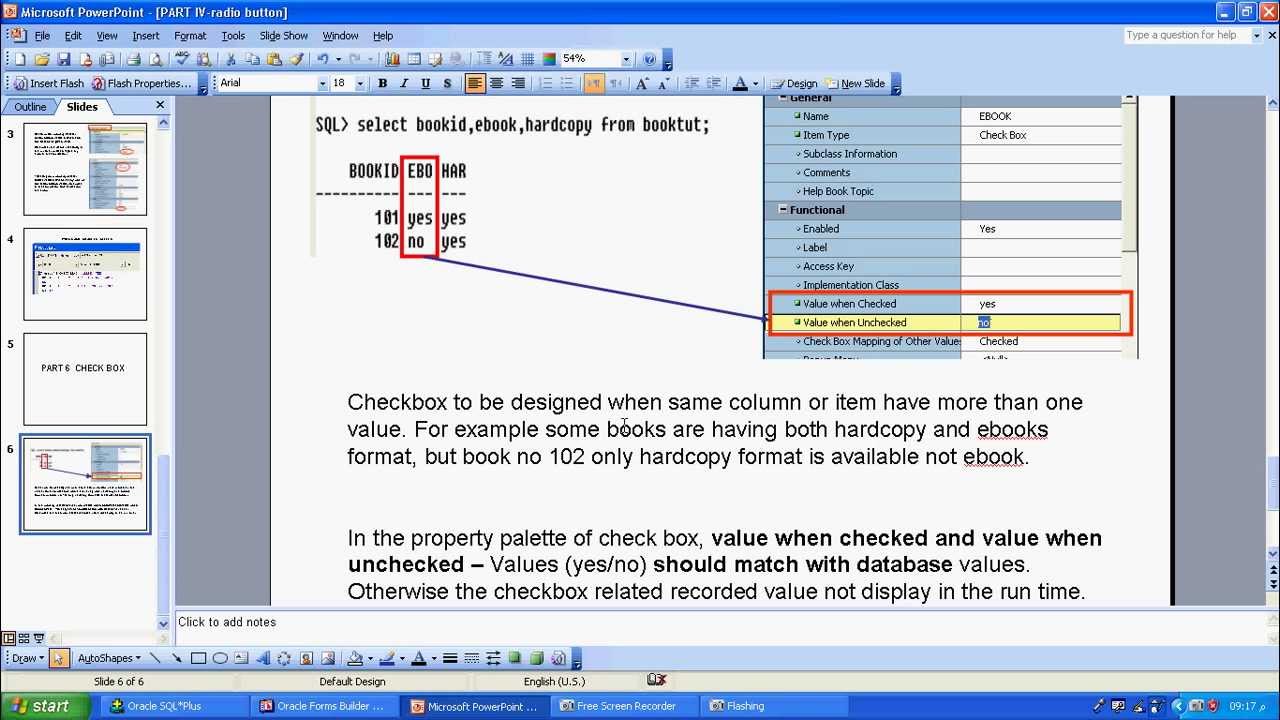Toggle Italic formatting

click(x=404, y=83)
